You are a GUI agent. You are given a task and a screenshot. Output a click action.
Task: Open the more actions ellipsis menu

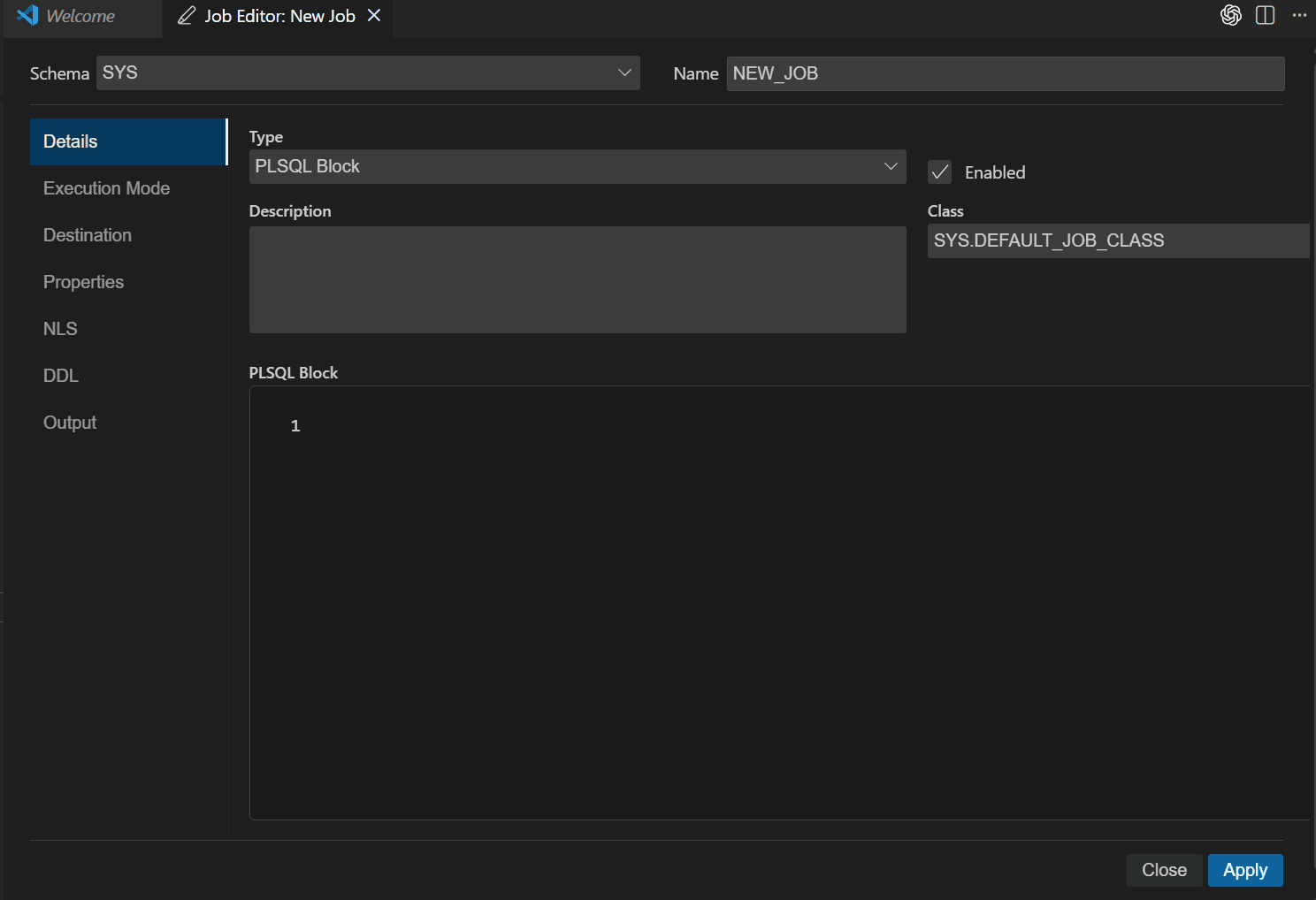click(1298, 15)
